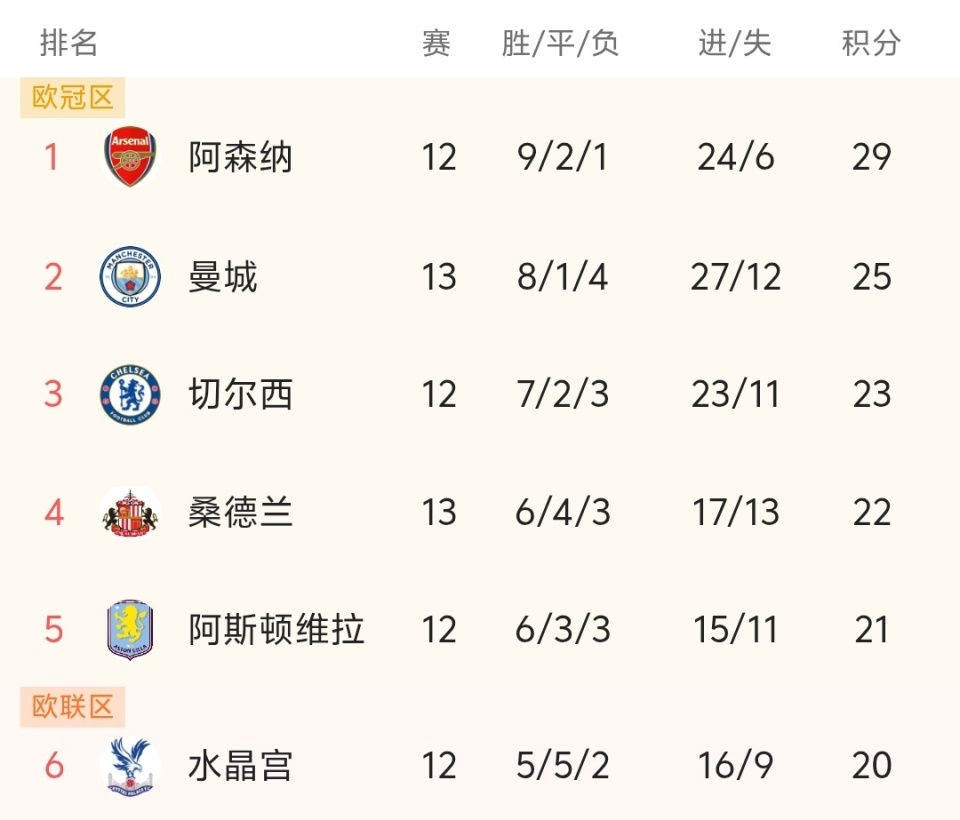
Task: Open team page for 阿斯顿维拉
Action: [276, 630]
